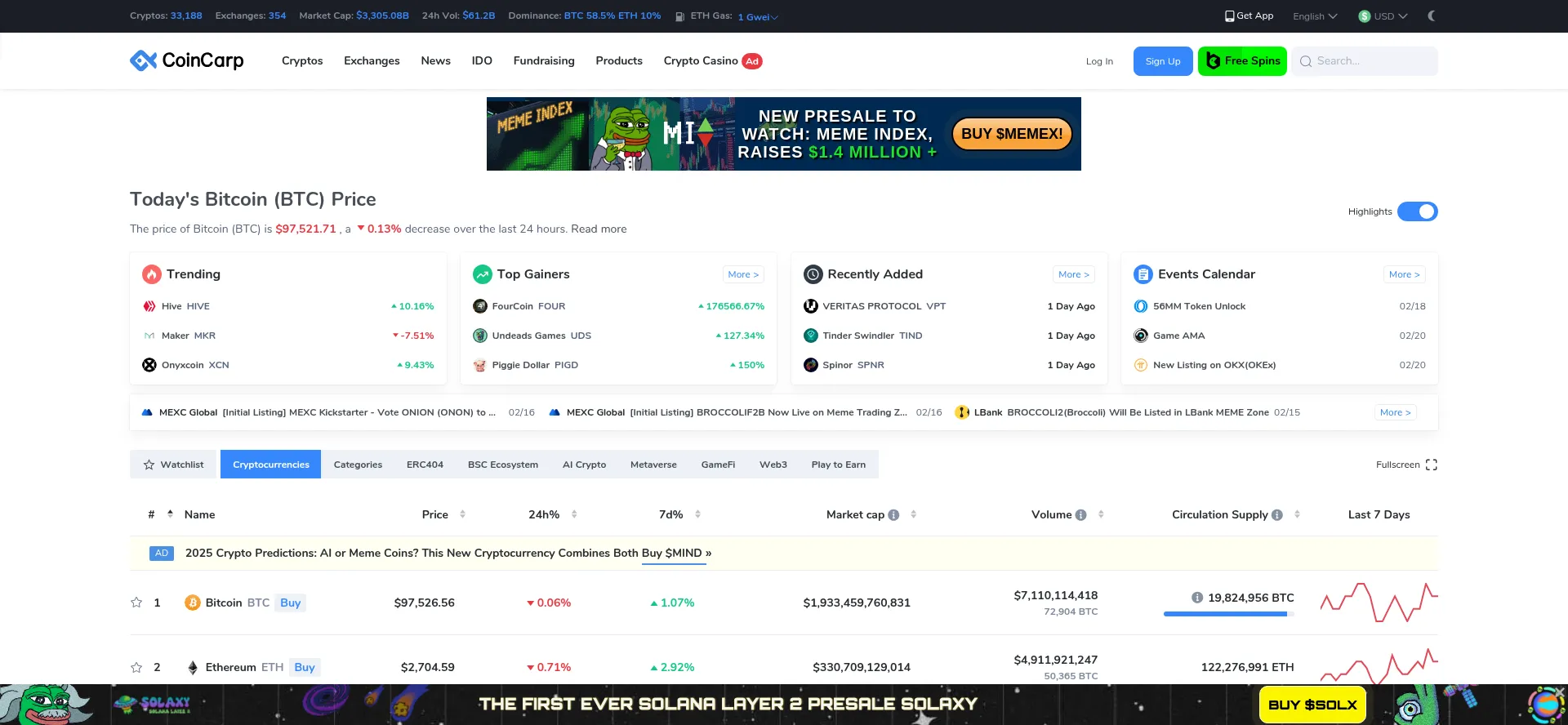Viewport: 1568px width, 725px height.
Task: Click the Fullscreen expand icon
Action: [1432, 465]
